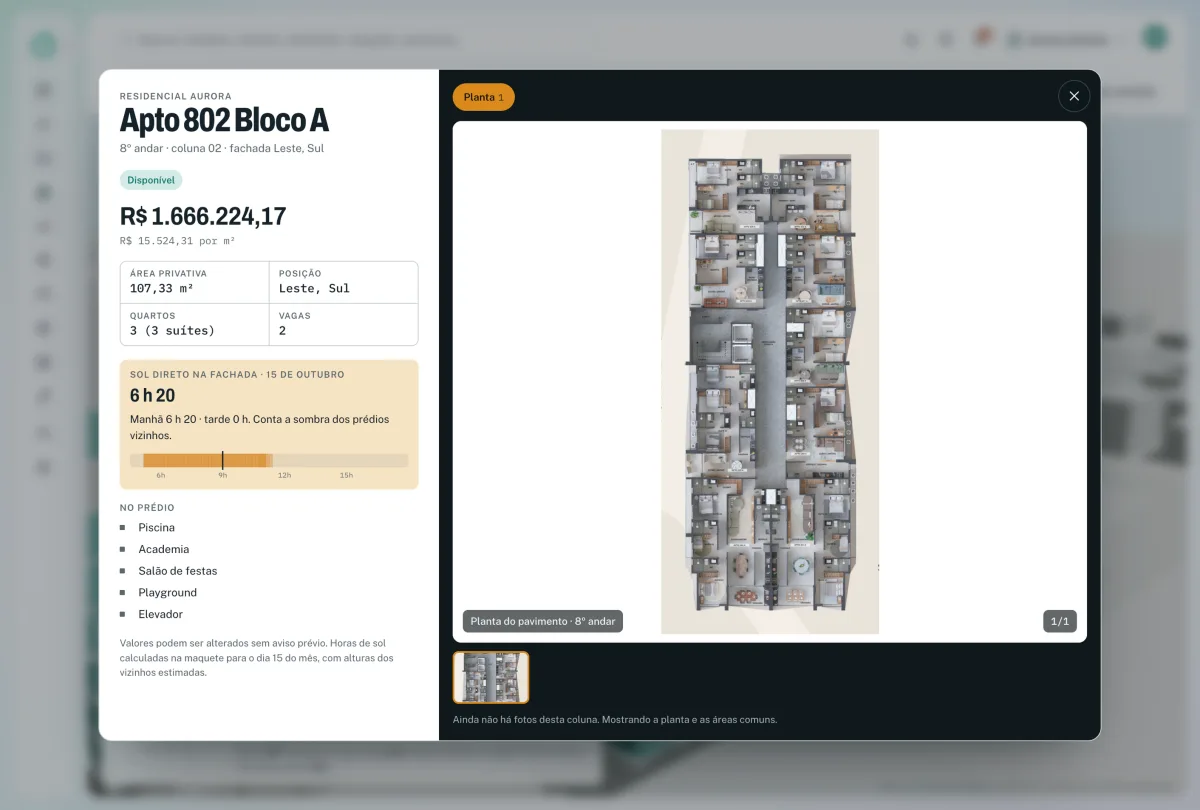This screenshot has height=810, width=1200.
Task: Click the Posição value Leste, Sul
Action: click(314, 288)
